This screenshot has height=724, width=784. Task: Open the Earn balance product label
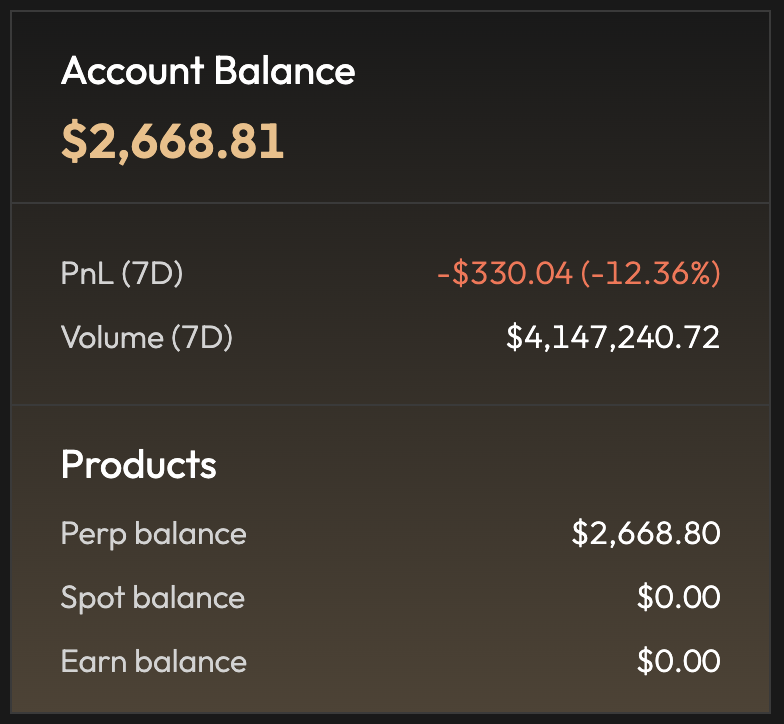point(153,662)
